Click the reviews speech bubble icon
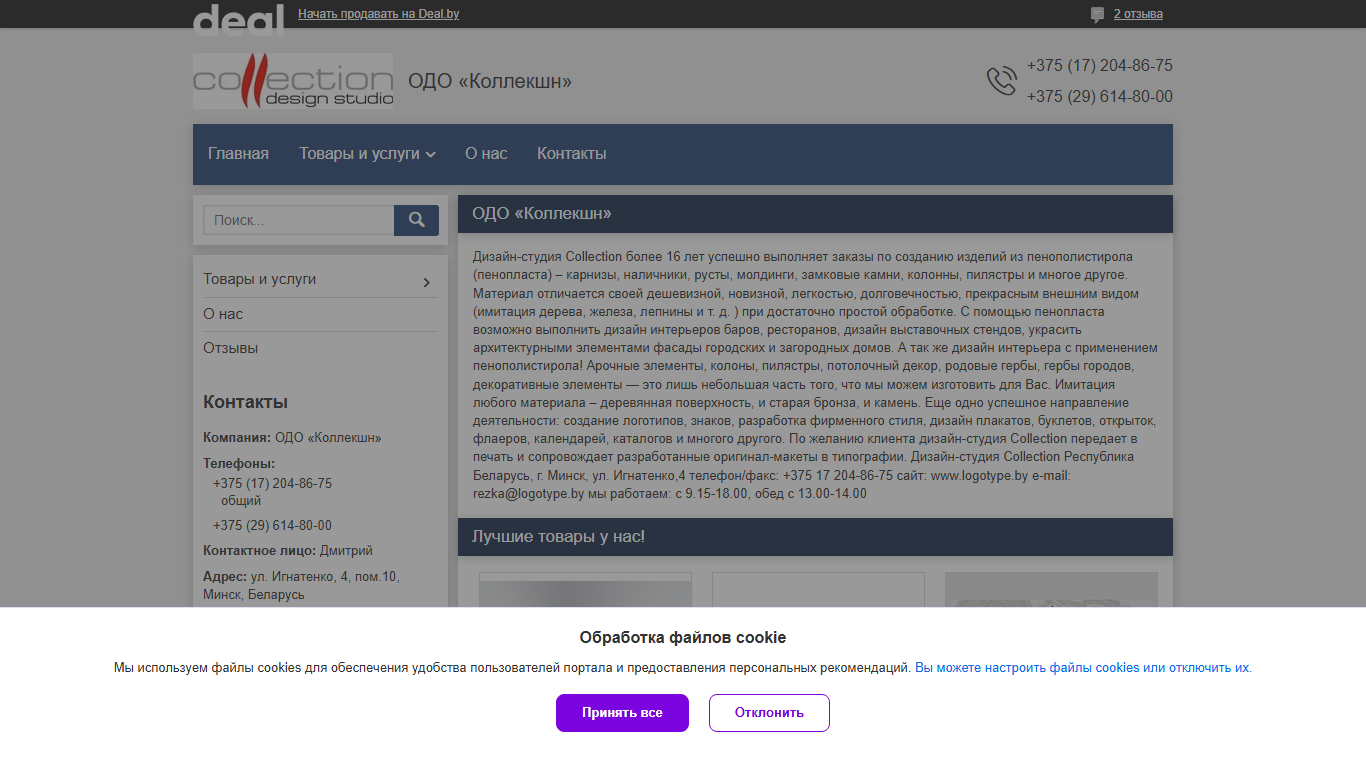1366x768 pixels. 1097,14
